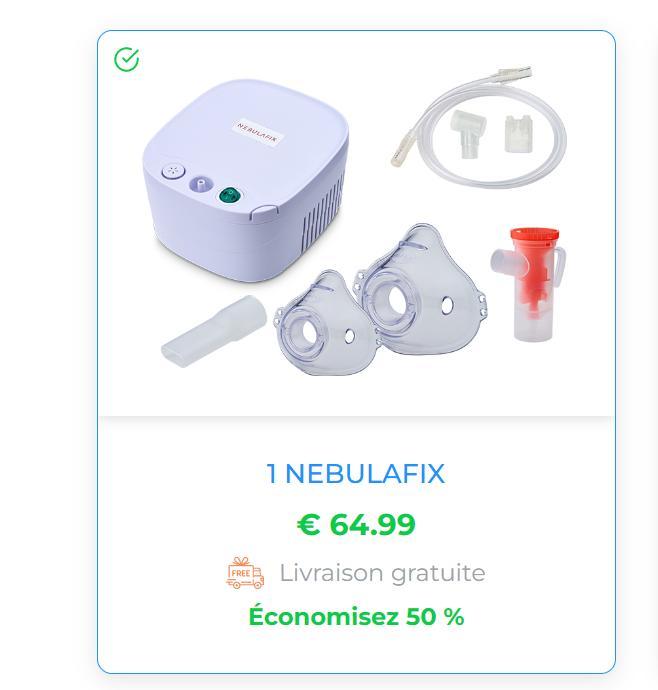
Task: Click the orange medication cup chamber
Action: pyautogui.click(x=529, y=283)
